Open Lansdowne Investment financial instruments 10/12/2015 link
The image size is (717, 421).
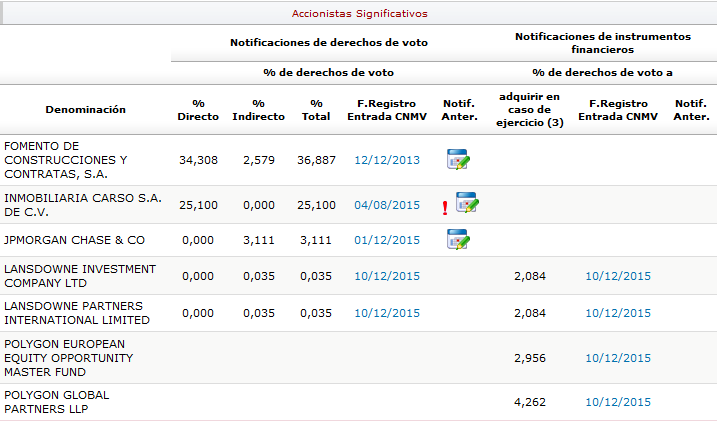tap(618, 276)
